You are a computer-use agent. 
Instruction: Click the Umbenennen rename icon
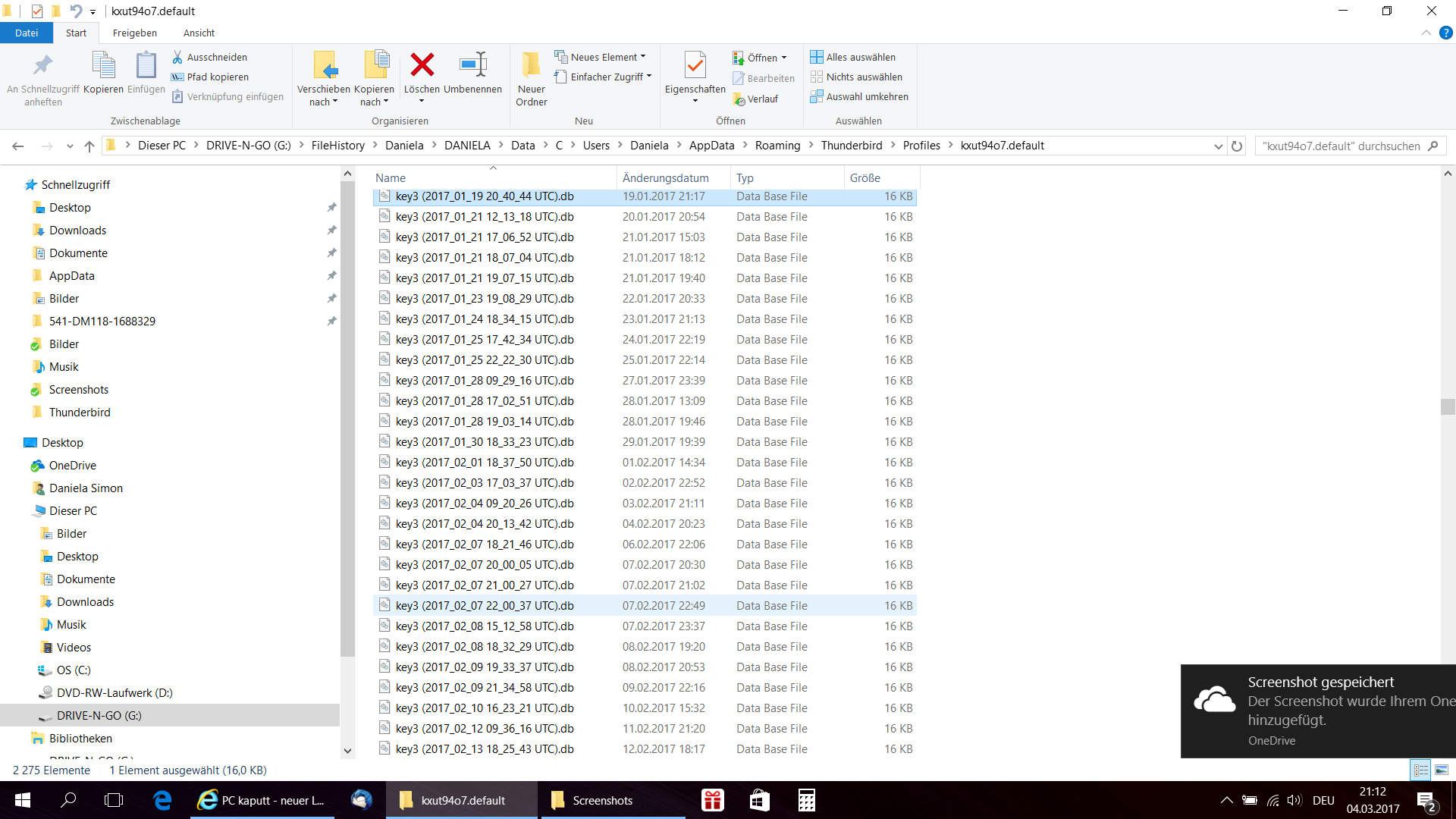coord(472,65)
